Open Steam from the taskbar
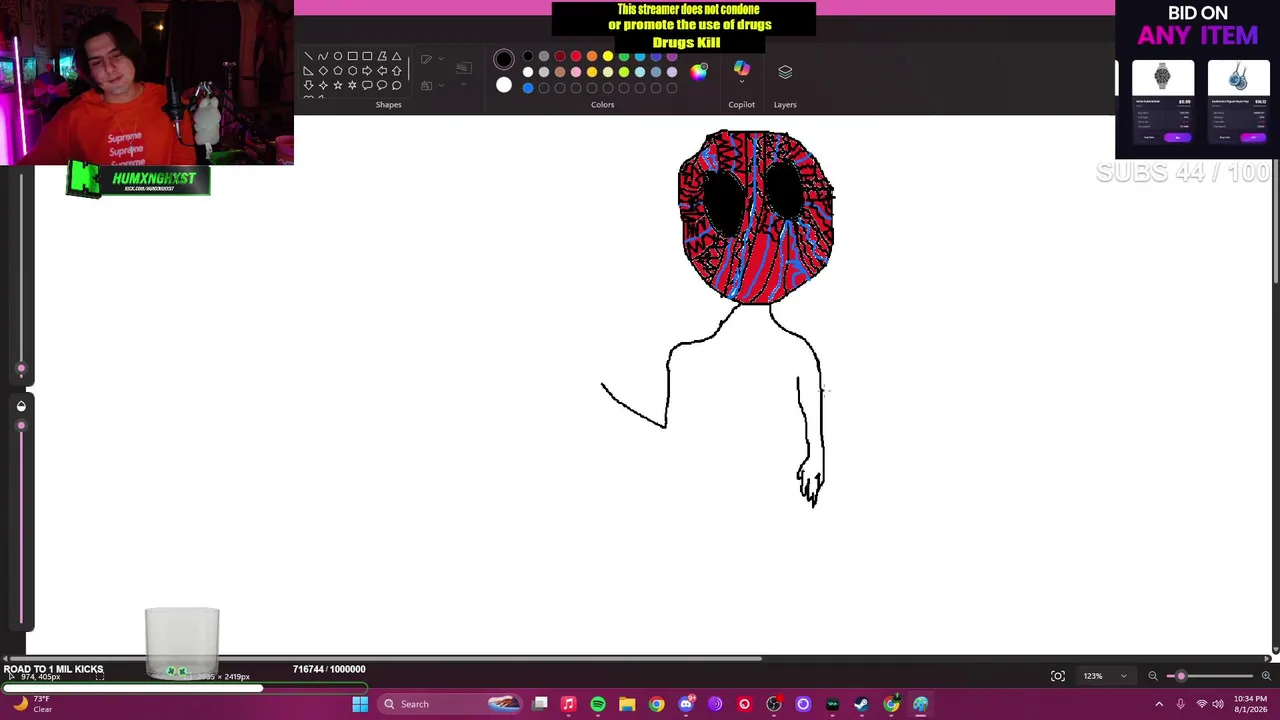This screenshot has height=720, width=1280. pyautogui.click(x=861, y=704)
